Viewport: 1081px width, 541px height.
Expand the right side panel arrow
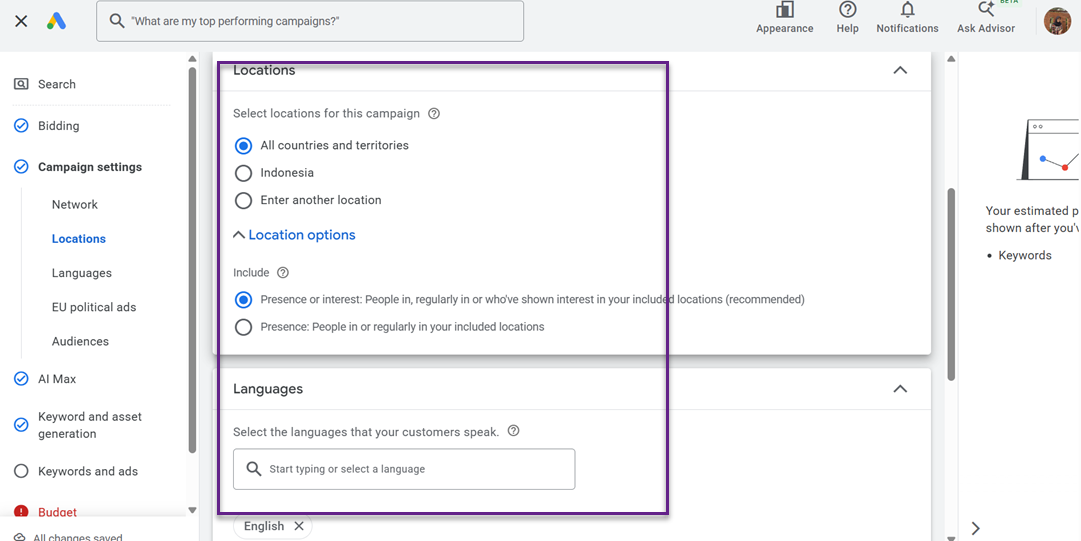pyautogui.click(x=976, y=528)
